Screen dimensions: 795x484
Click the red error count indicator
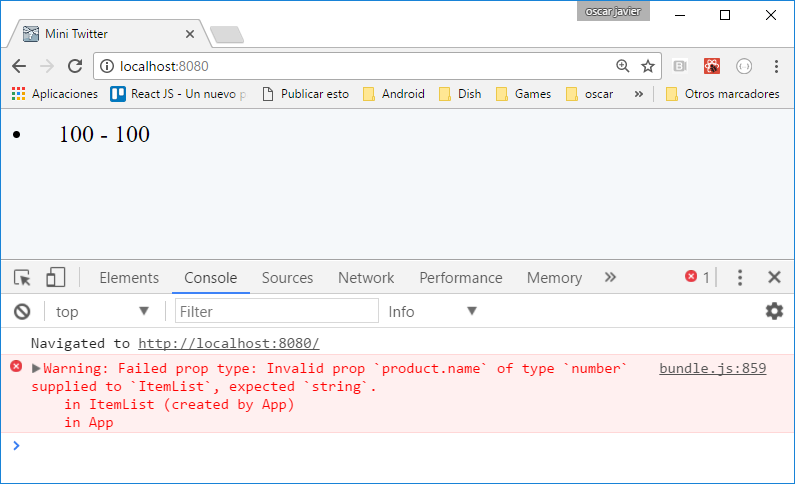pos(698,277)
